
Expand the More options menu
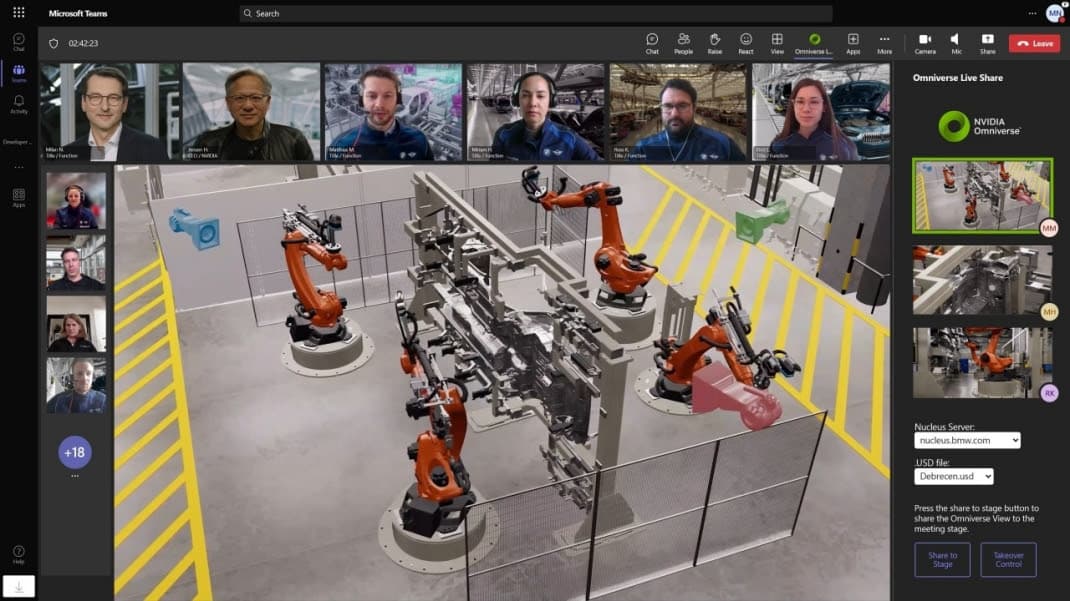point(884,40)
